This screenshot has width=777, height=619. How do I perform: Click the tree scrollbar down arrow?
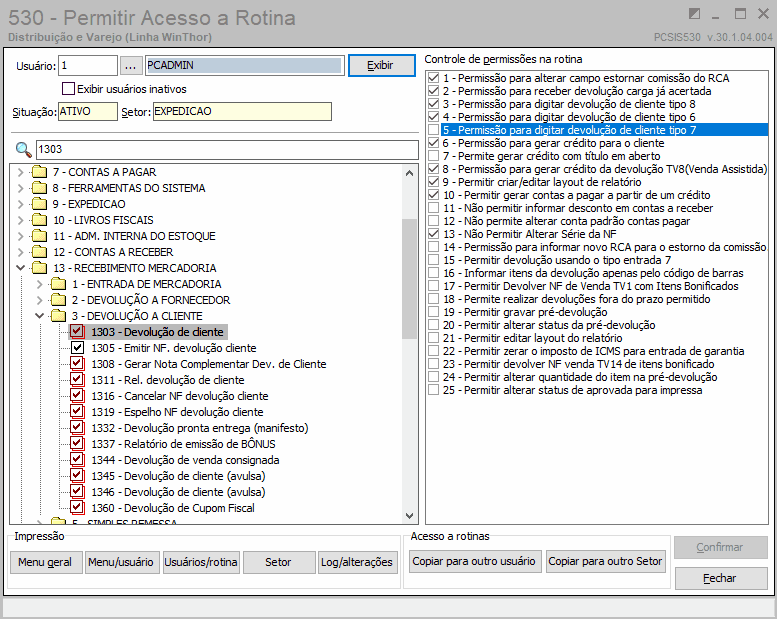click(409, 515)
